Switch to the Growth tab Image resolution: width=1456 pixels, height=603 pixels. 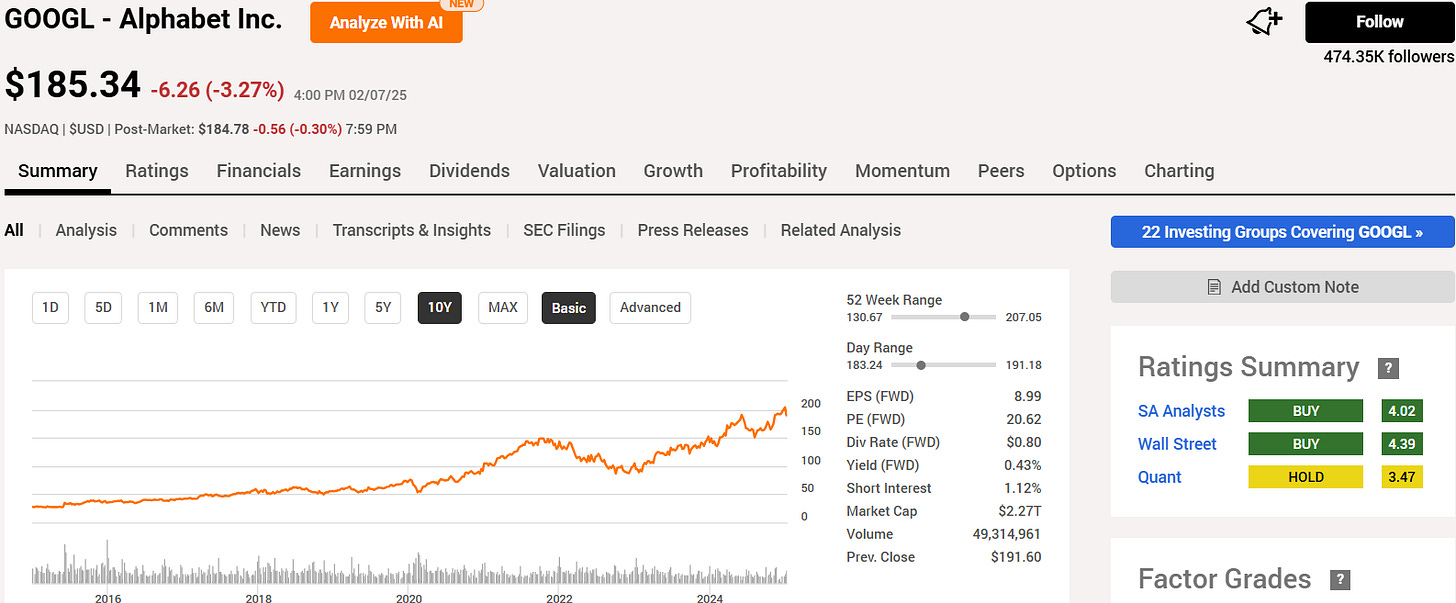(673, 171)
